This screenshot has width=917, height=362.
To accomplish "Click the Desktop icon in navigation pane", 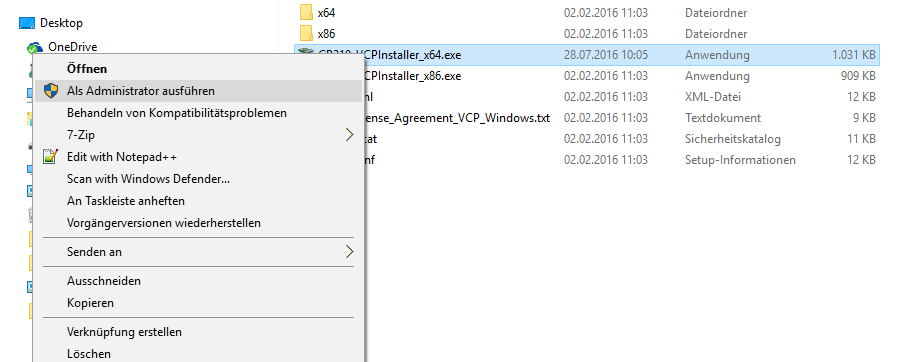I will (27, 23).
